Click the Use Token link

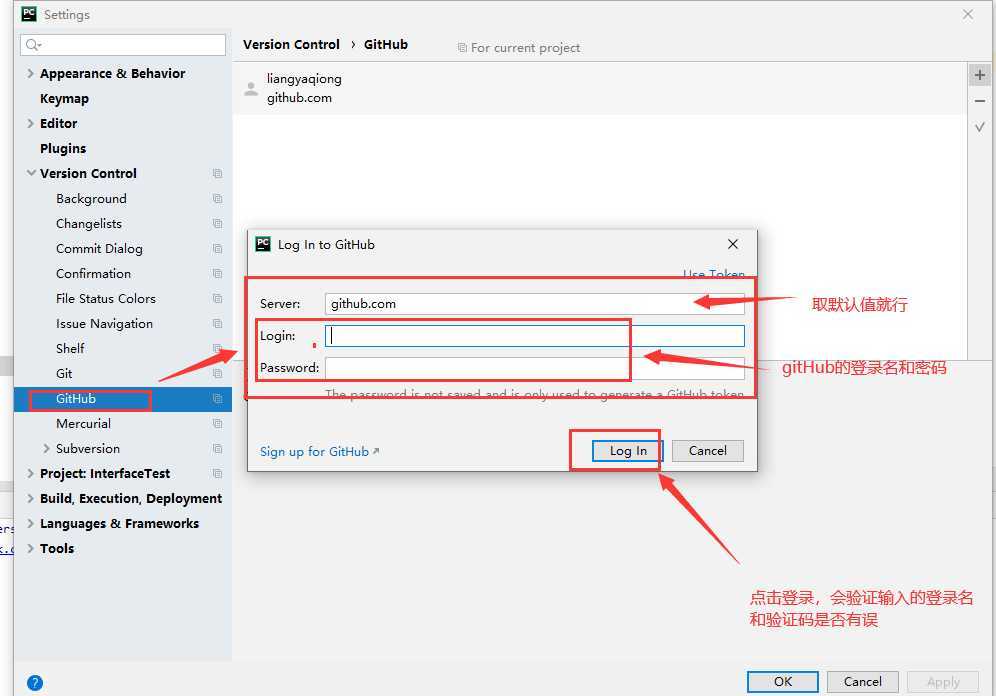[713, 274]
